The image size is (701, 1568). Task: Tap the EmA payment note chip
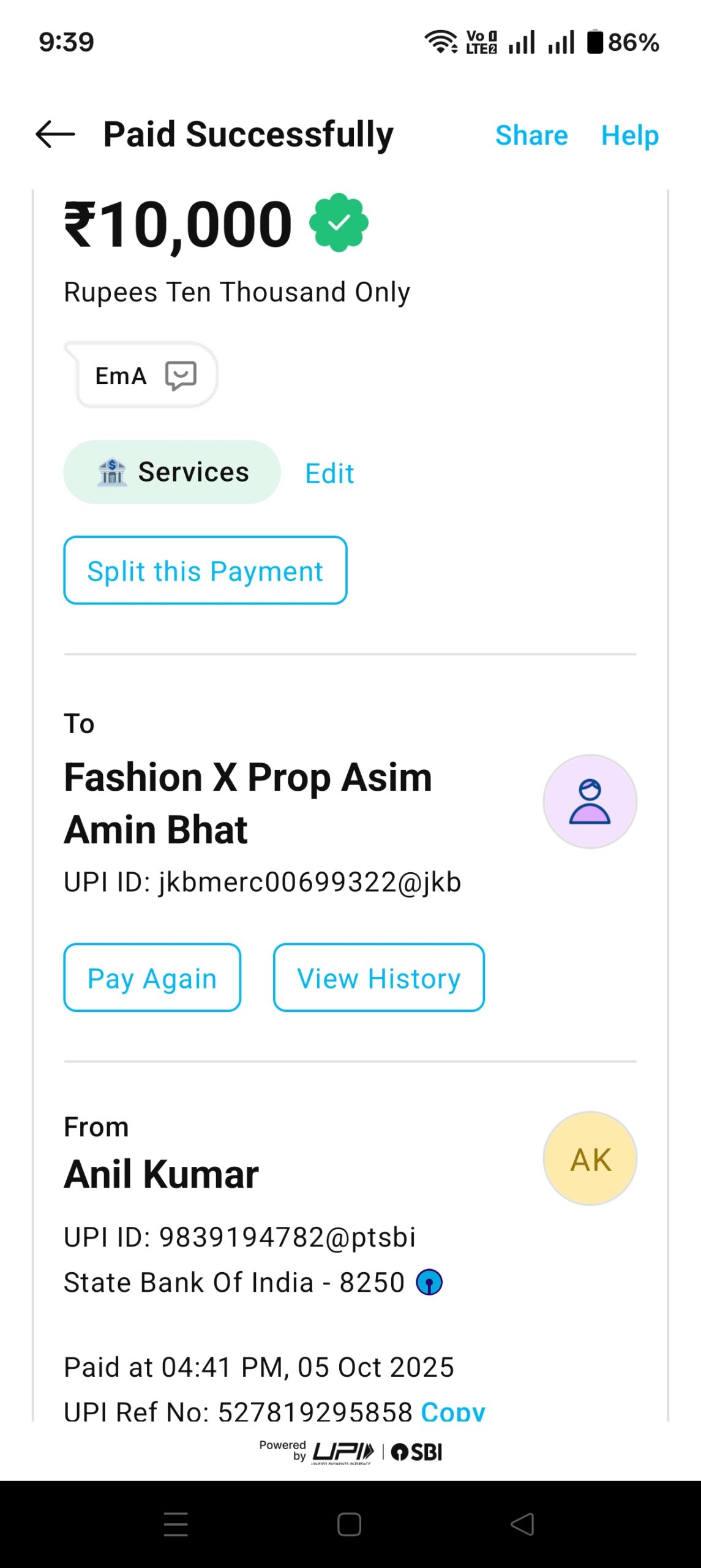pyautogui.click(x=121, y=375)
